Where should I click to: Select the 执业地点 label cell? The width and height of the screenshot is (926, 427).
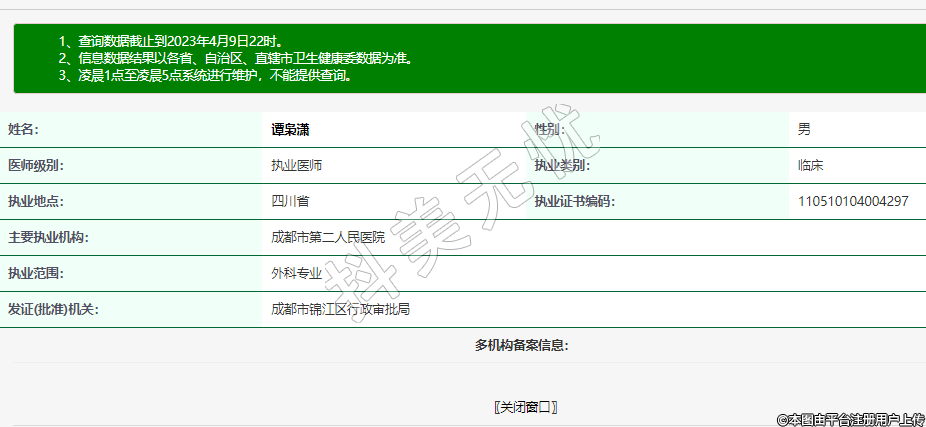(36, 202)
